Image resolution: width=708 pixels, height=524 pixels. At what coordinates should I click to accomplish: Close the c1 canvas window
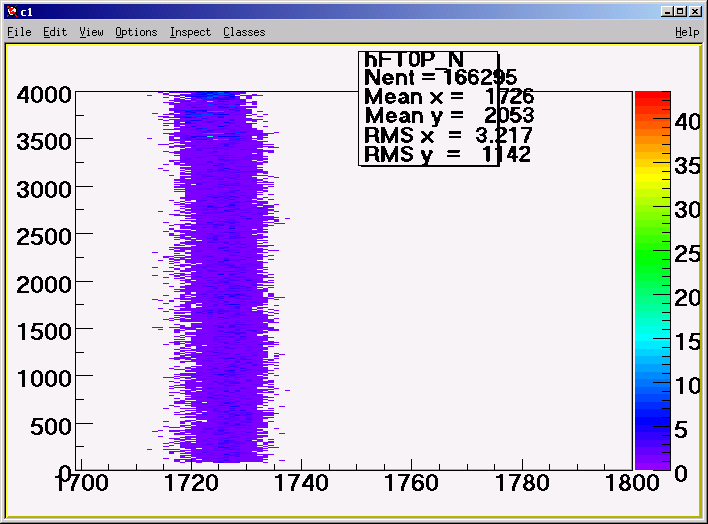(695, 12)
